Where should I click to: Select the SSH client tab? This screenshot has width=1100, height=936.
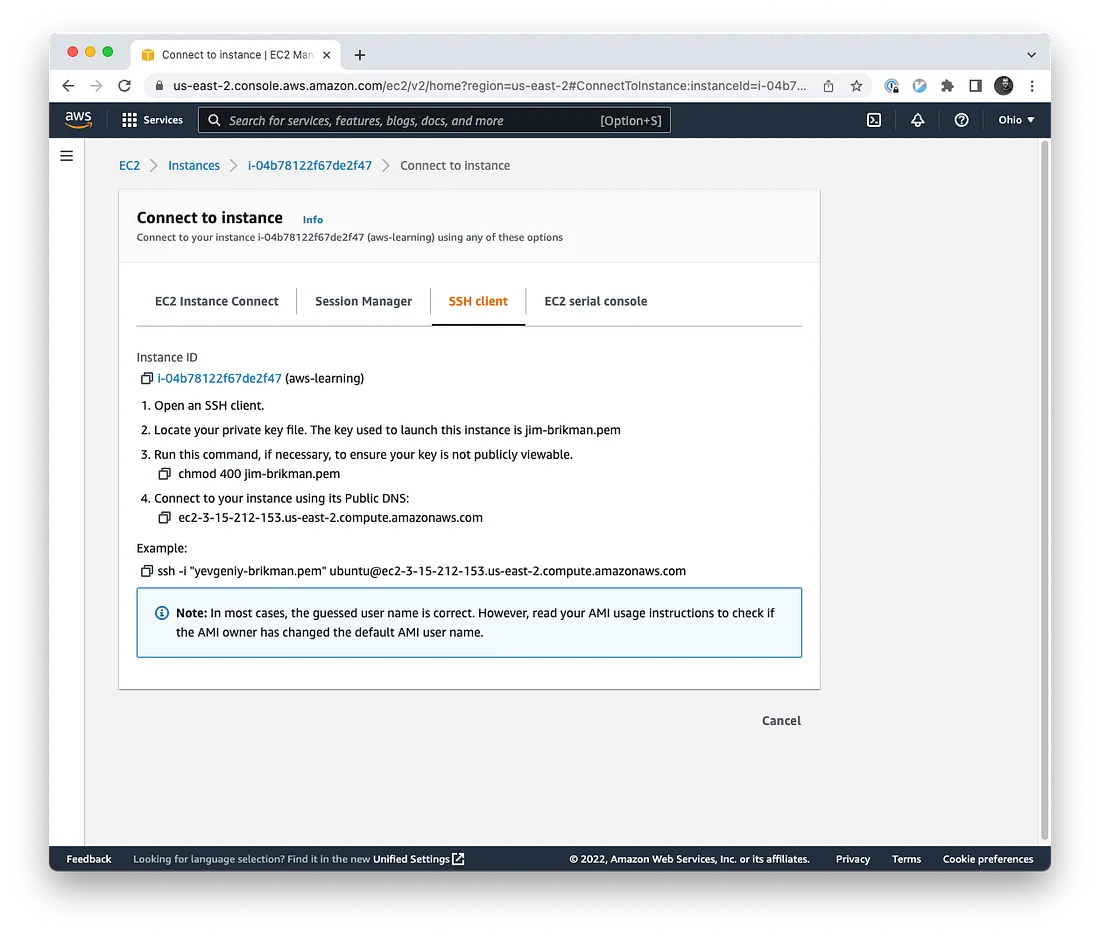click(x=478, y=302)
